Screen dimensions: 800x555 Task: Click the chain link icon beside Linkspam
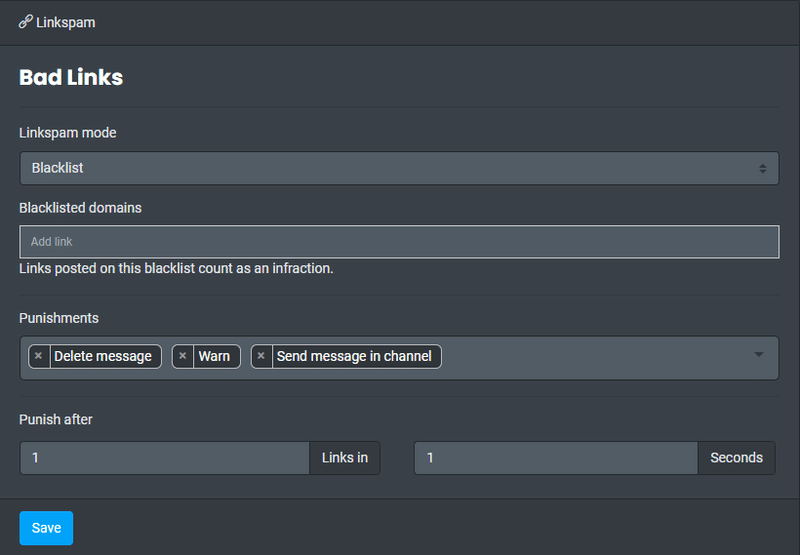(26, 22)
